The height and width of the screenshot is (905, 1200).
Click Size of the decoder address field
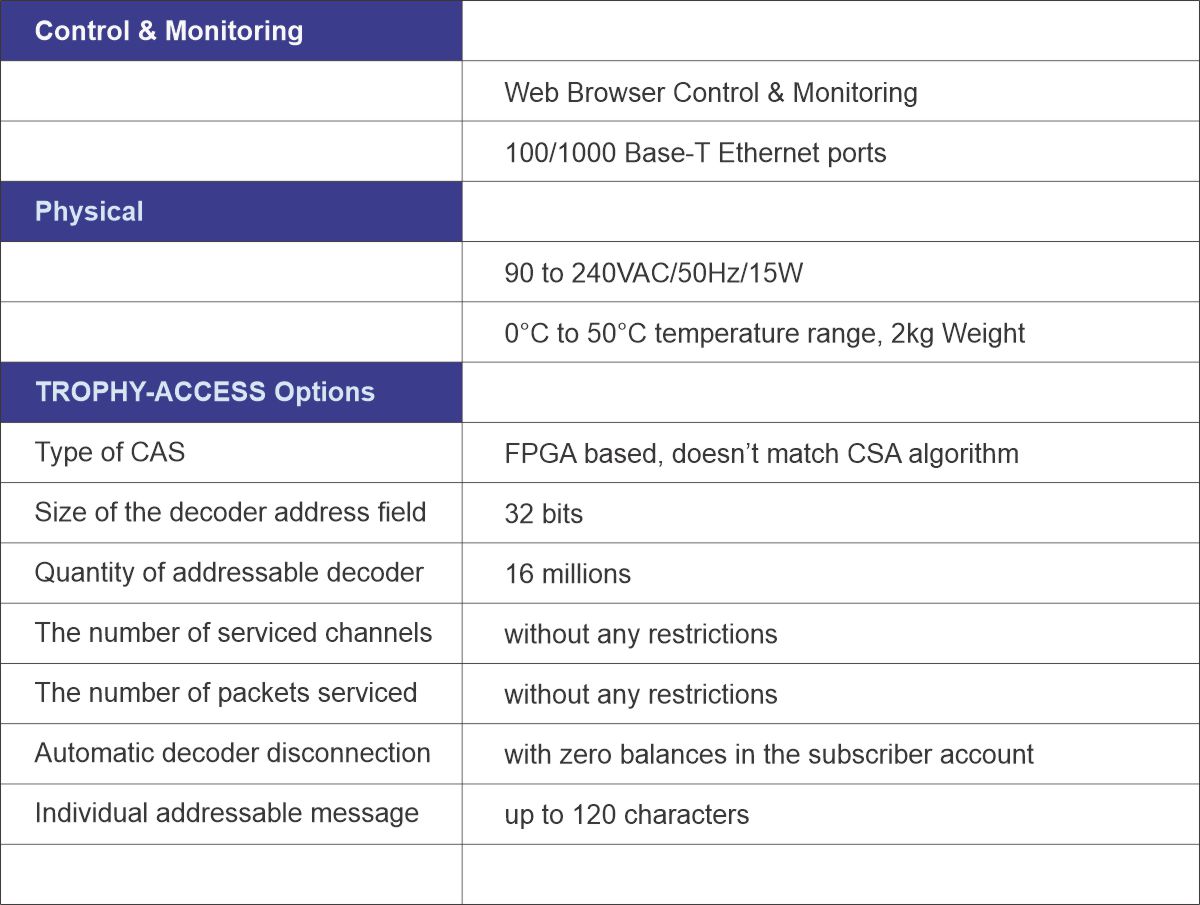[230, 513]
